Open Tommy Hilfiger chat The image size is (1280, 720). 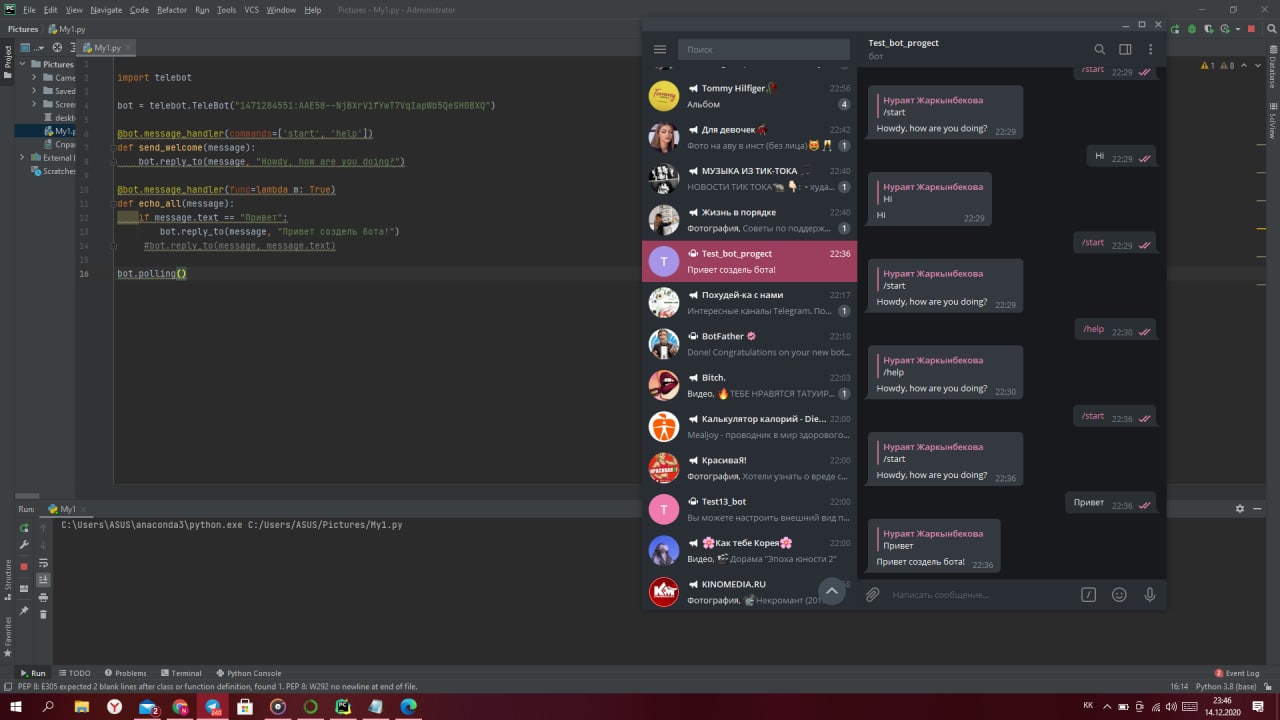[x=749, y=96]
